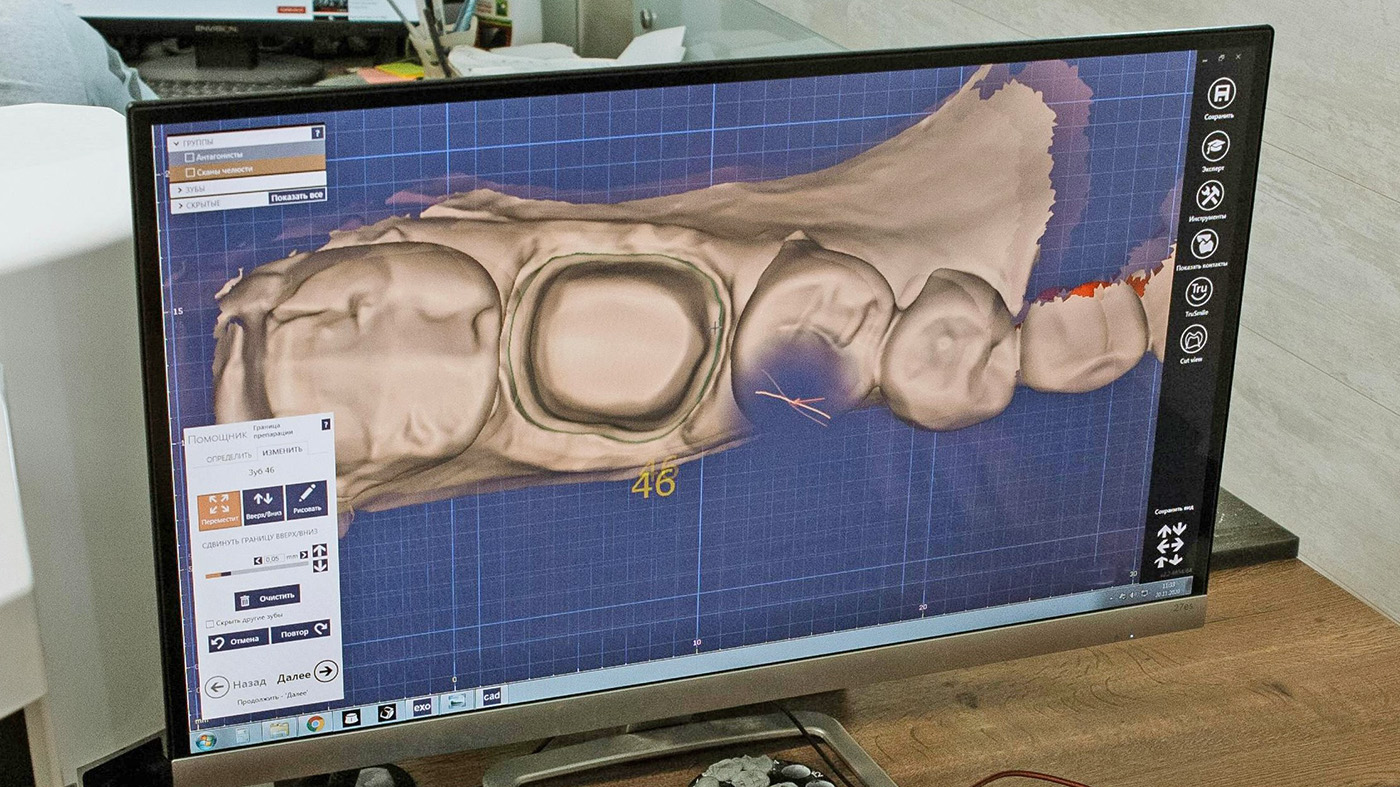1400x787 pixels.
Task: Select the Переместить (Move) tool
Action: coord(219,510)
